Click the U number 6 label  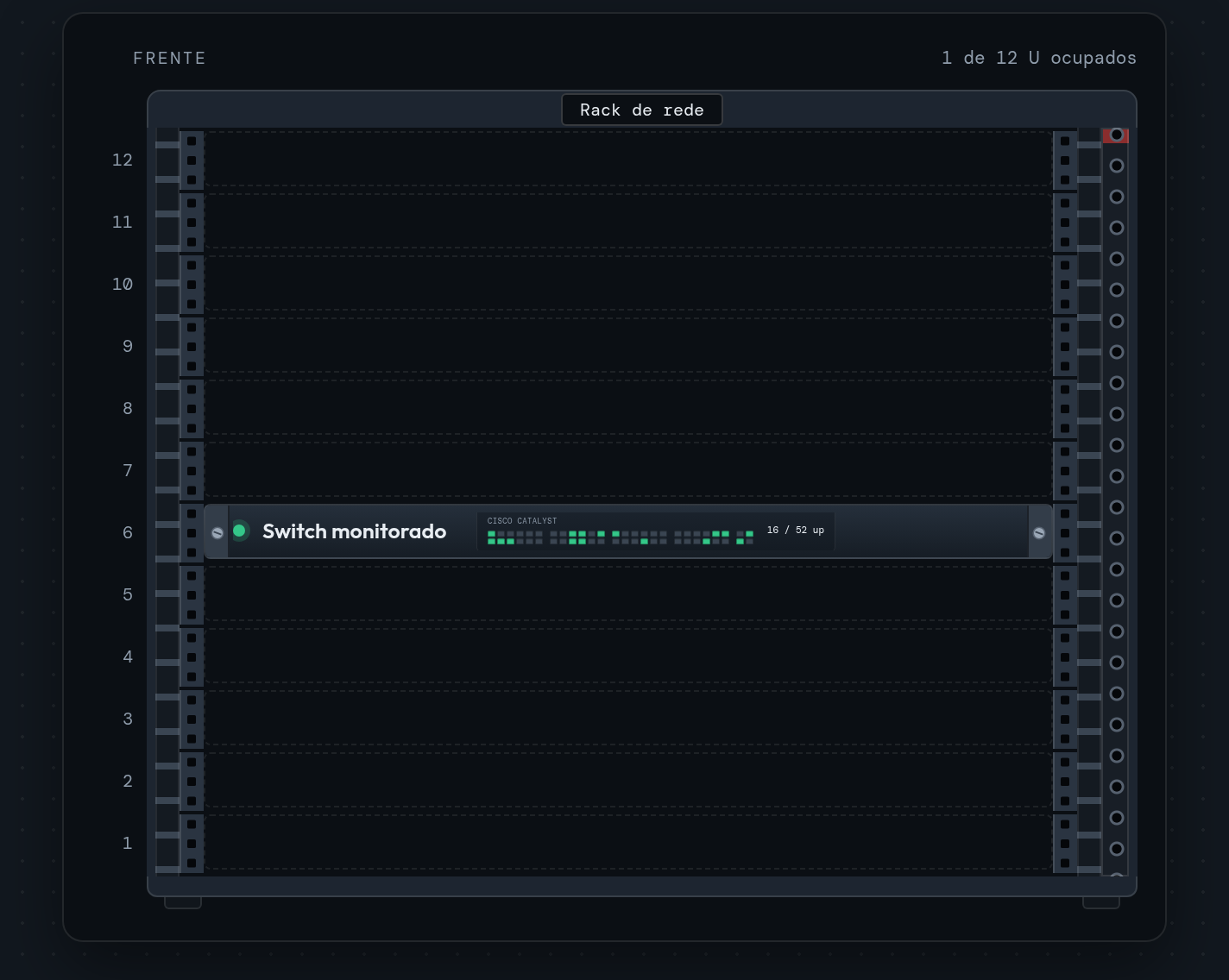(x=128, y=532)
